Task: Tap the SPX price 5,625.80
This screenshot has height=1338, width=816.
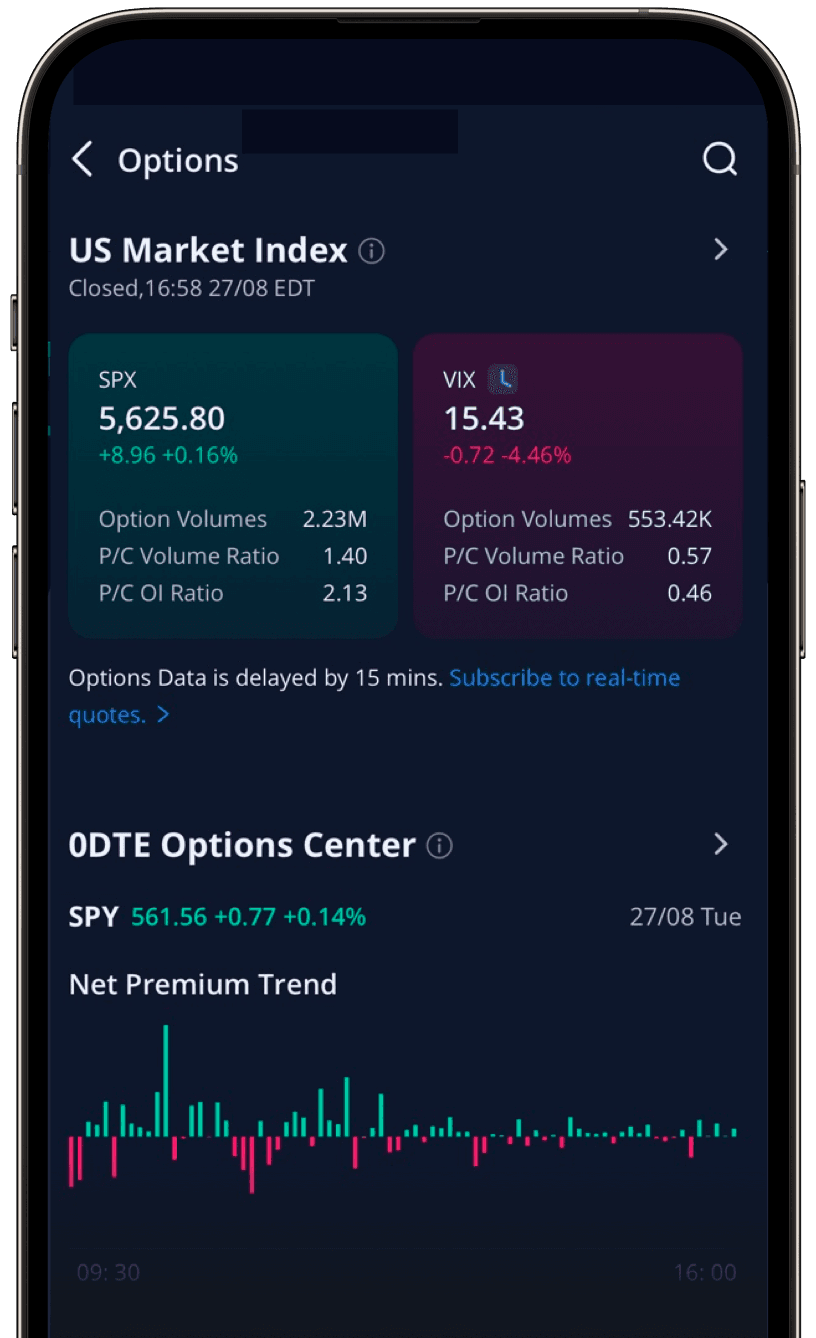Action: pyautogui.click(x=162, y=418)
